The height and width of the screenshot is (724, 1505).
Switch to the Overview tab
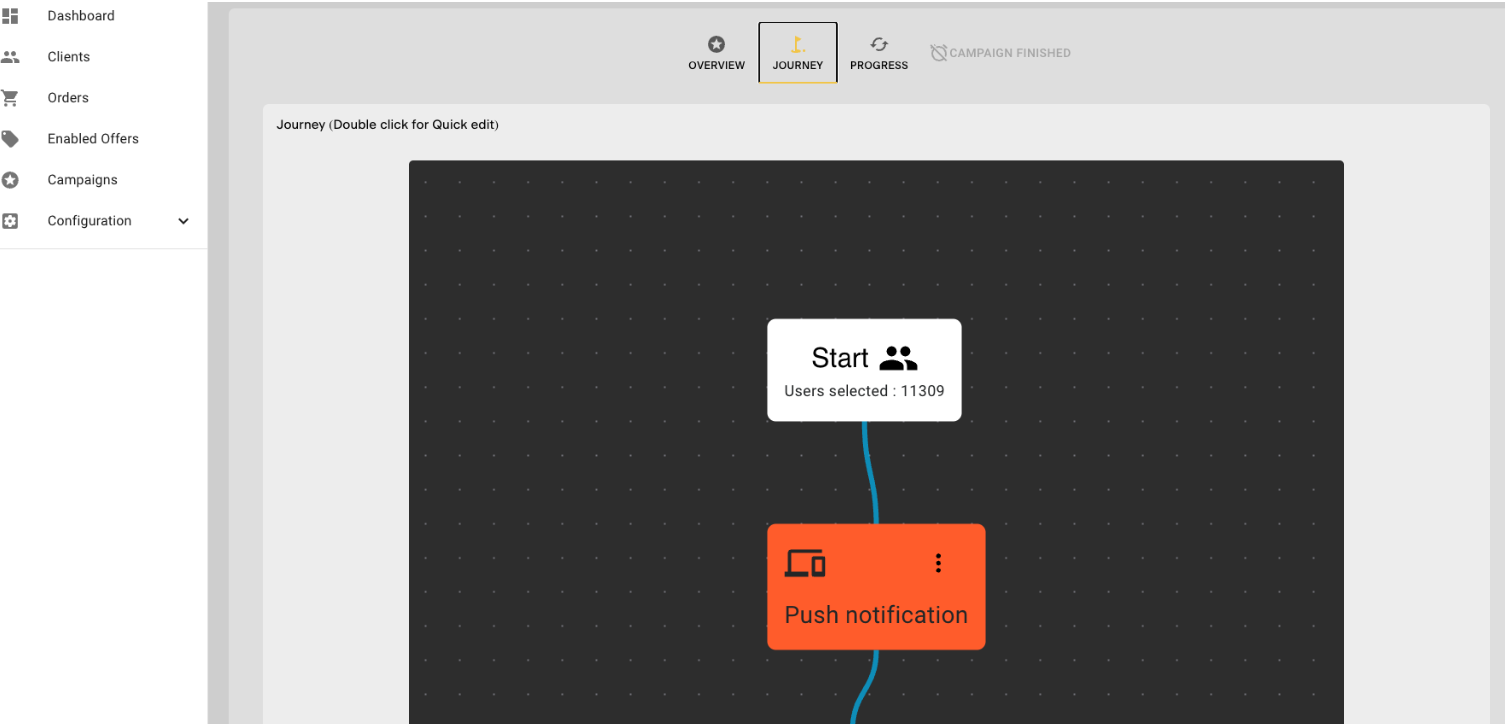pos(716,53)
